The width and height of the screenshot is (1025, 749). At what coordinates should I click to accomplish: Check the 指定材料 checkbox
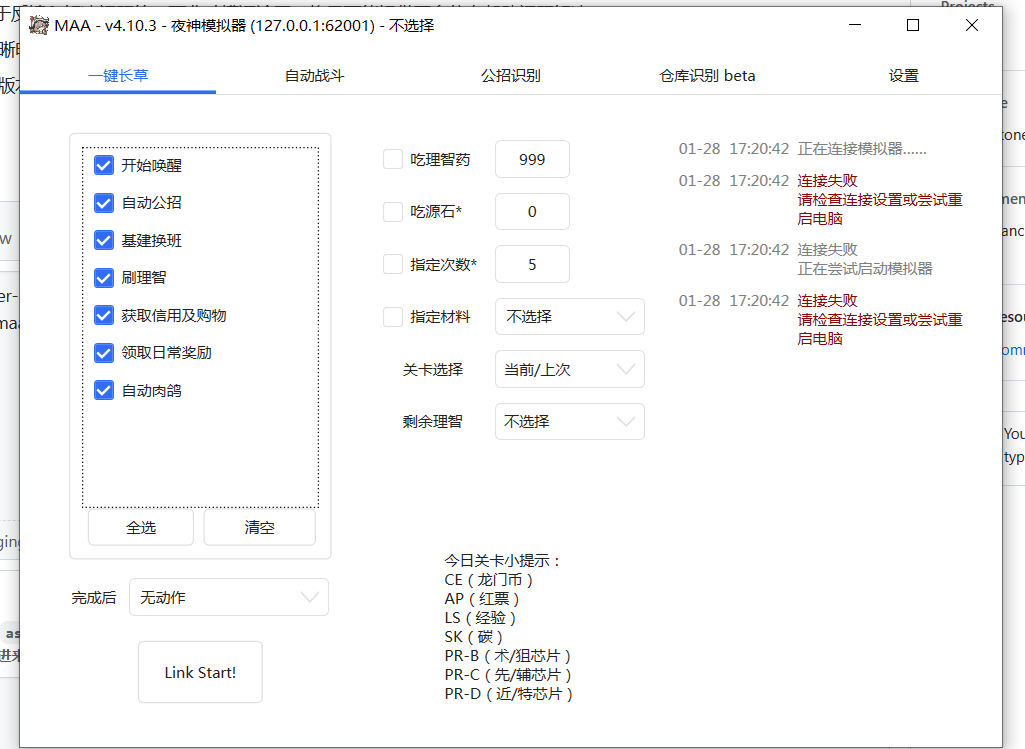click(393, 317)
